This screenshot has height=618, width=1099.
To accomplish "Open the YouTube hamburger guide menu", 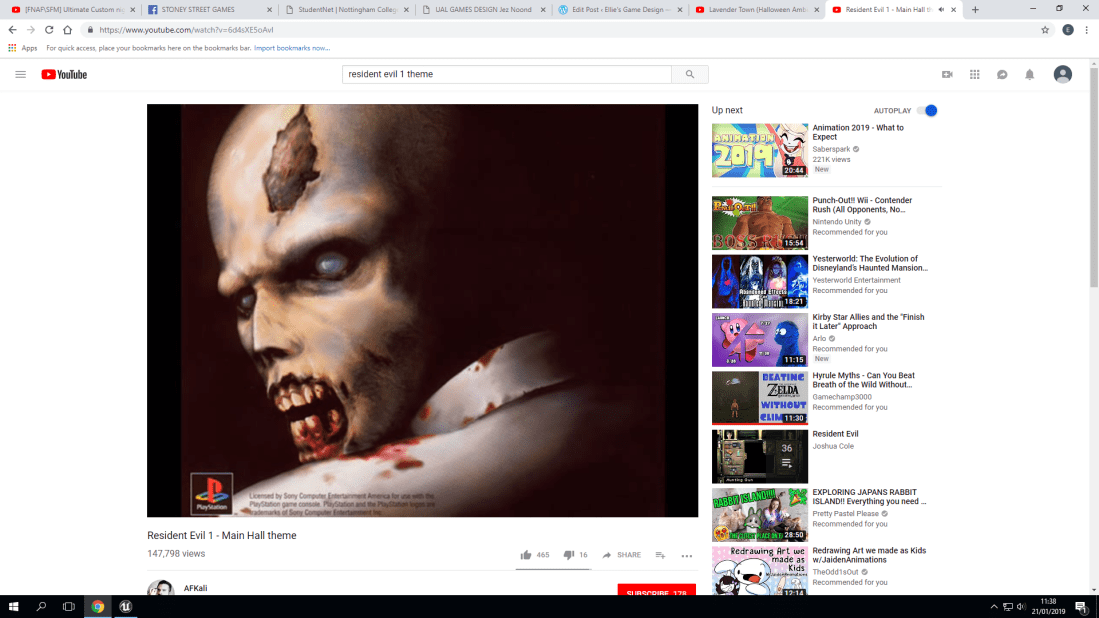I will pos(20,75).
